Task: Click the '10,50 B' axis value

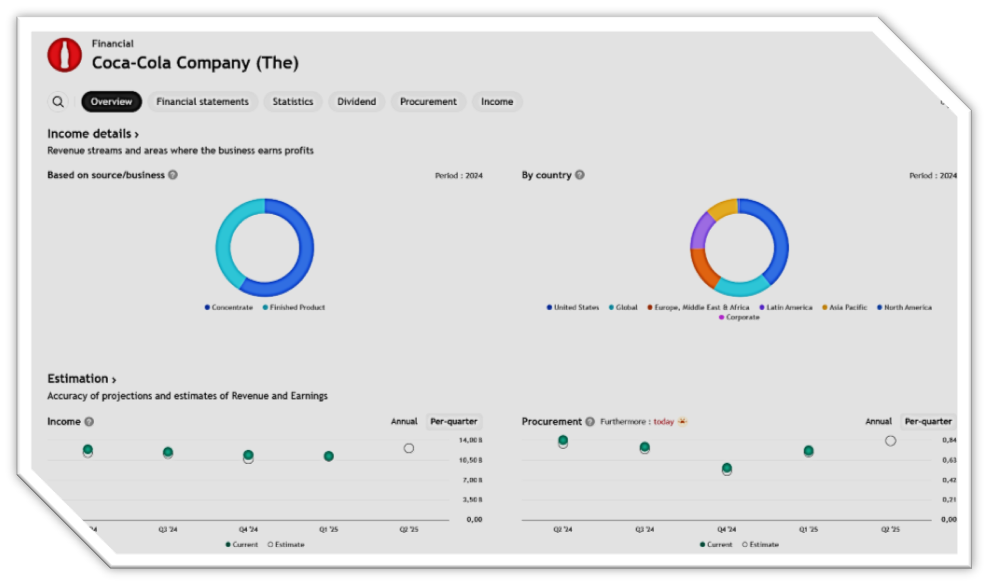Action: tap(471, 460)
